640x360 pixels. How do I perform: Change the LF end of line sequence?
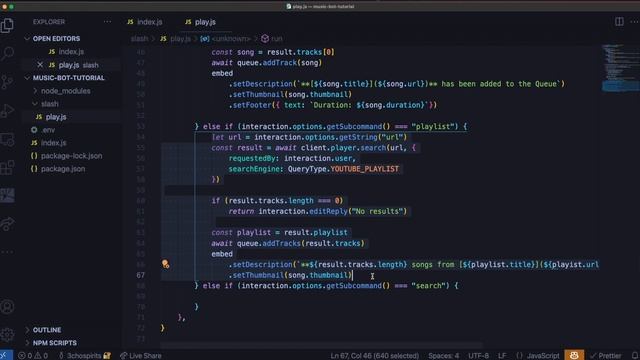[x=502, y=356]
